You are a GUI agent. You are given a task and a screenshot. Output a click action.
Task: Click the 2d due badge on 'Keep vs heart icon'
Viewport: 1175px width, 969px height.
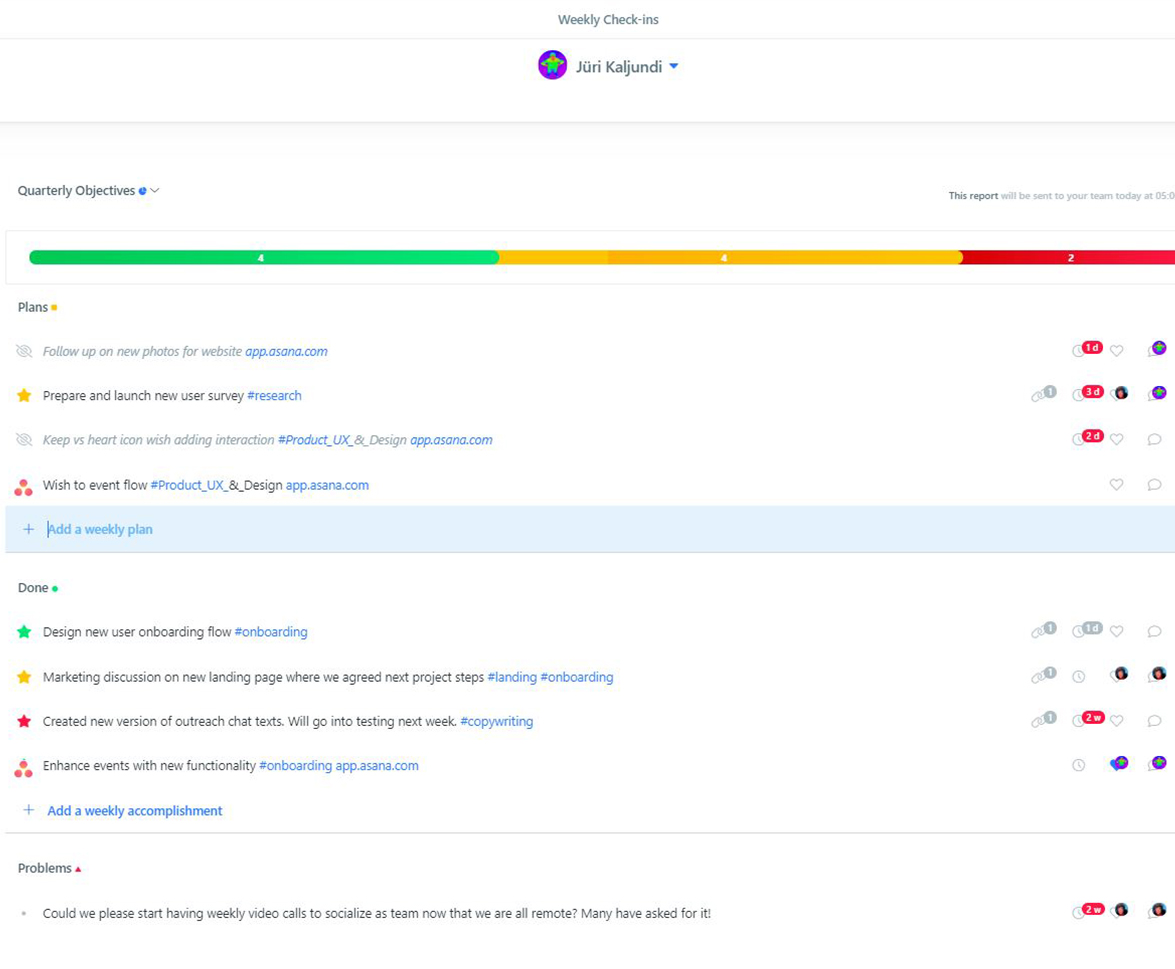1093,436
